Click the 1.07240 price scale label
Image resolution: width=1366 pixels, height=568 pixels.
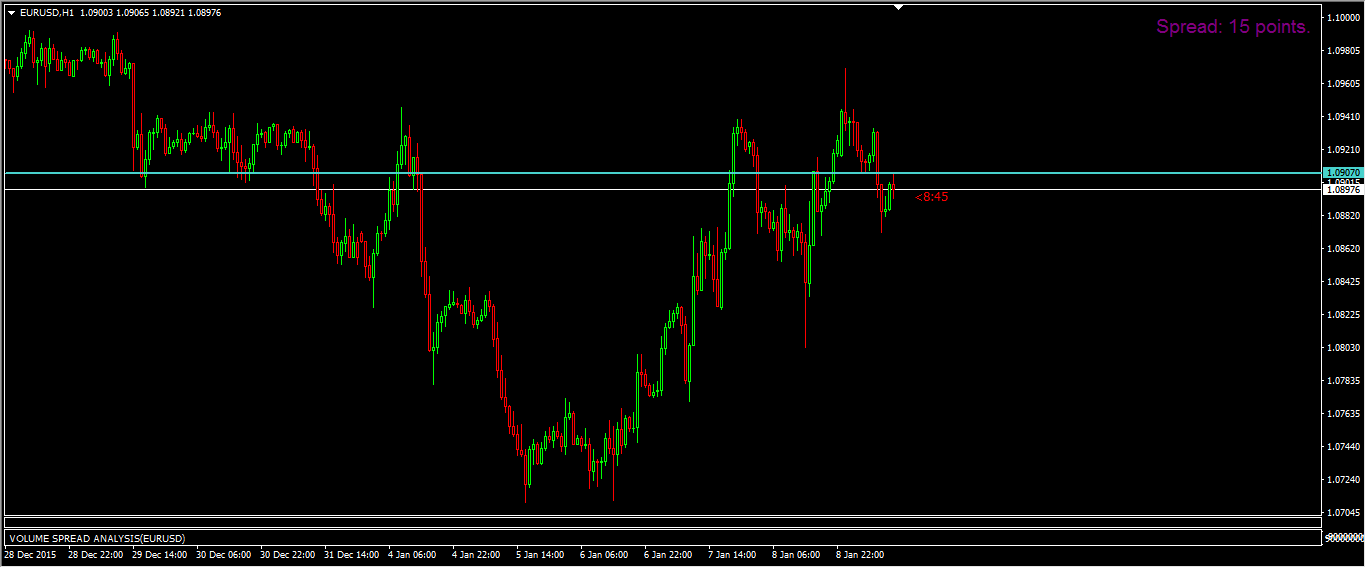pos(1345,479)
